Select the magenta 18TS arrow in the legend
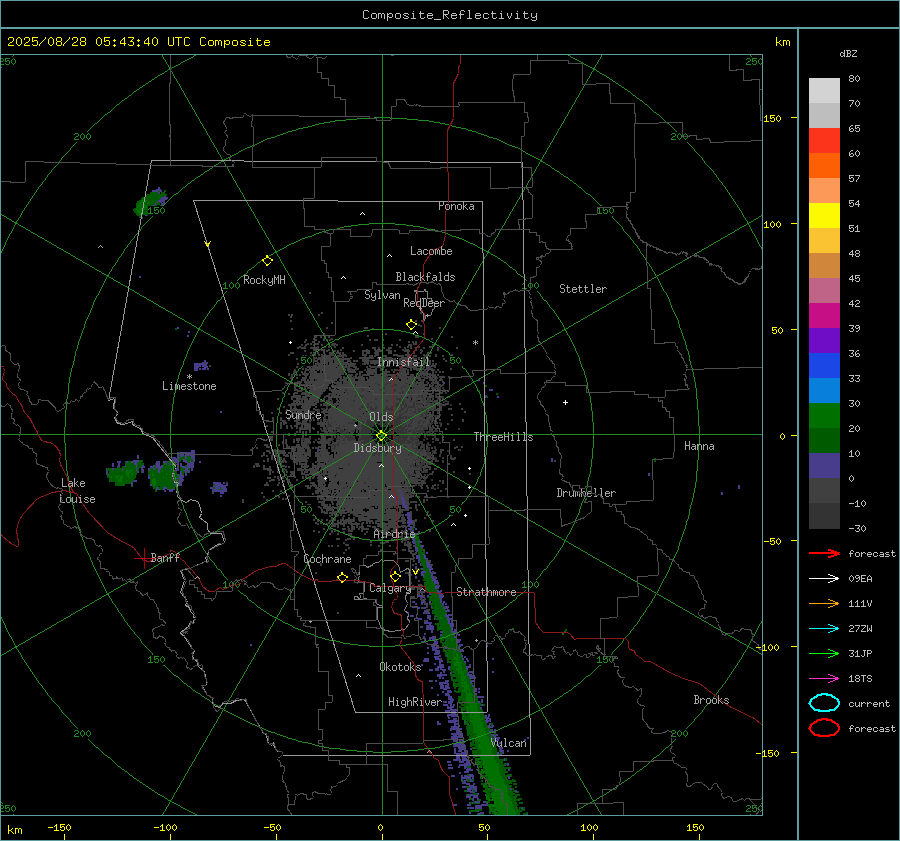The height and width of the screenshot is (841, 900). 824,679
